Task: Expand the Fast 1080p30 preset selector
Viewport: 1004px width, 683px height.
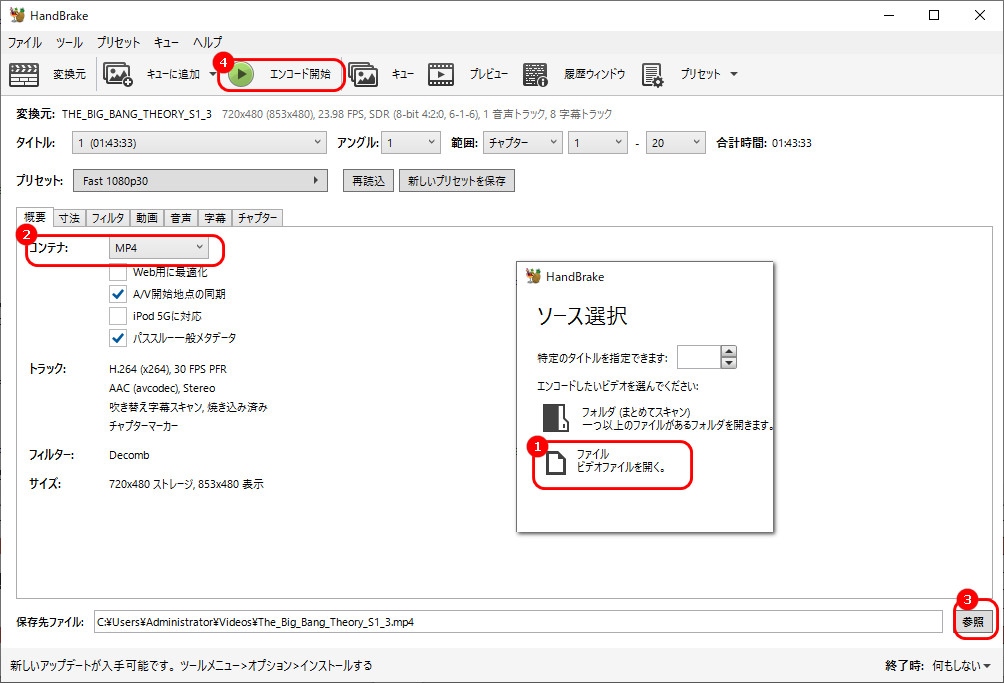Action: (x=200, y=181)
